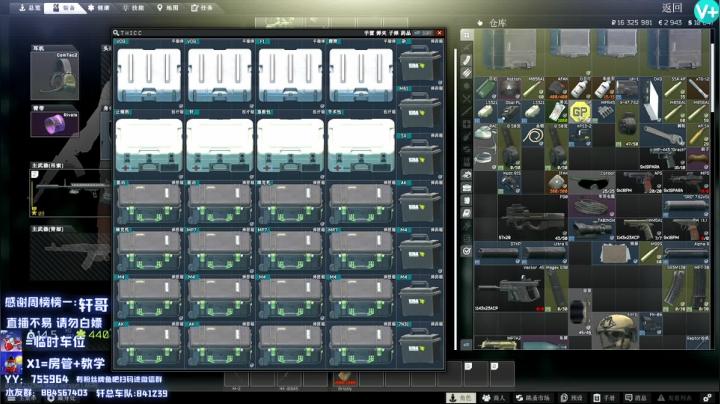Select the P90 submachine gun
The width and height of the screenshot is (720, 404).
tap(533, 217)
